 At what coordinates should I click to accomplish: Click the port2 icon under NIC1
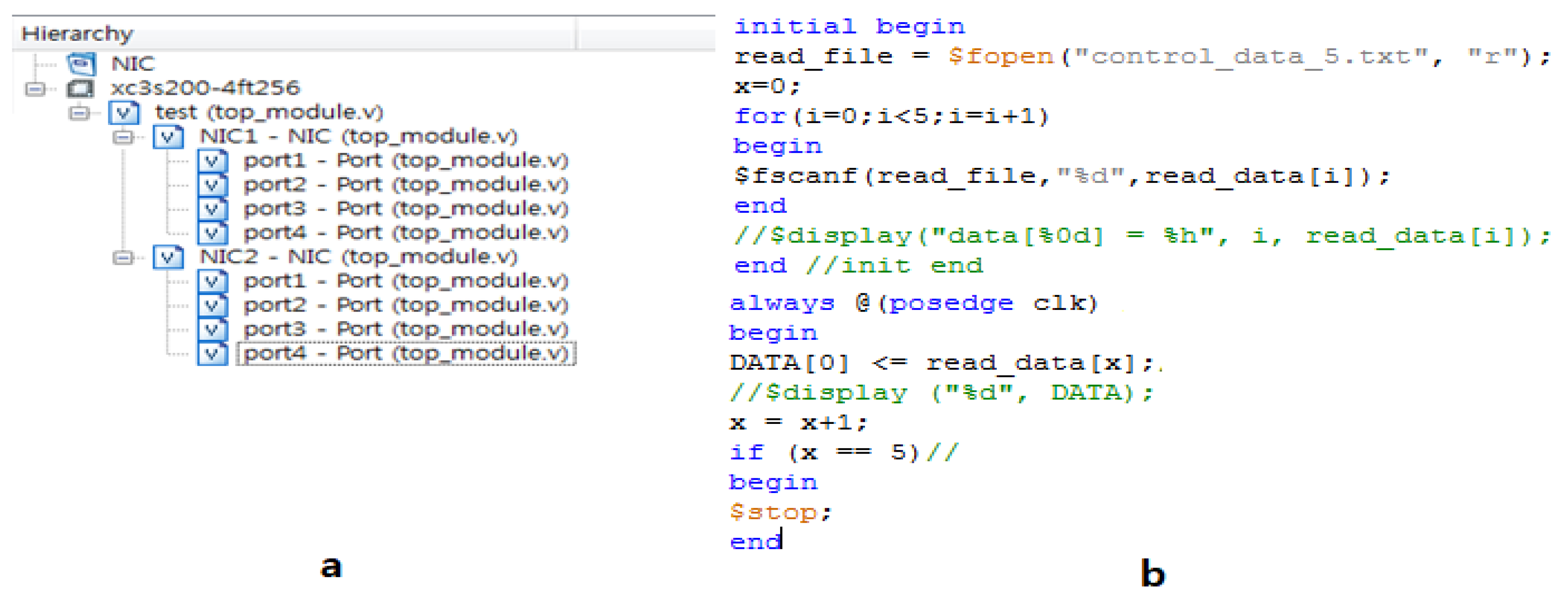click(x=212, y=185)
